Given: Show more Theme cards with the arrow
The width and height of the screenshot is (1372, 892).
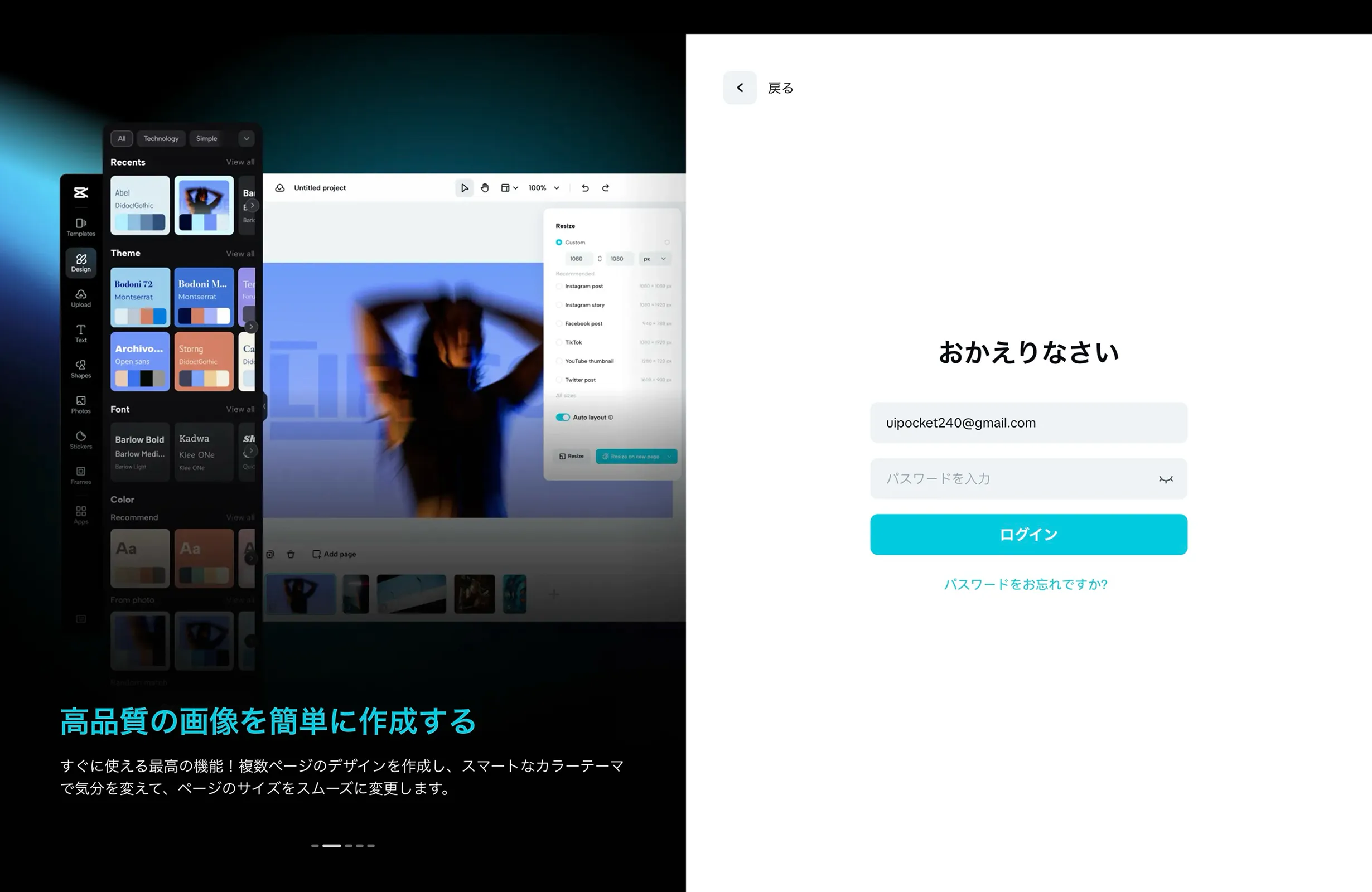Looking at the screenshot, I should 251,327.
